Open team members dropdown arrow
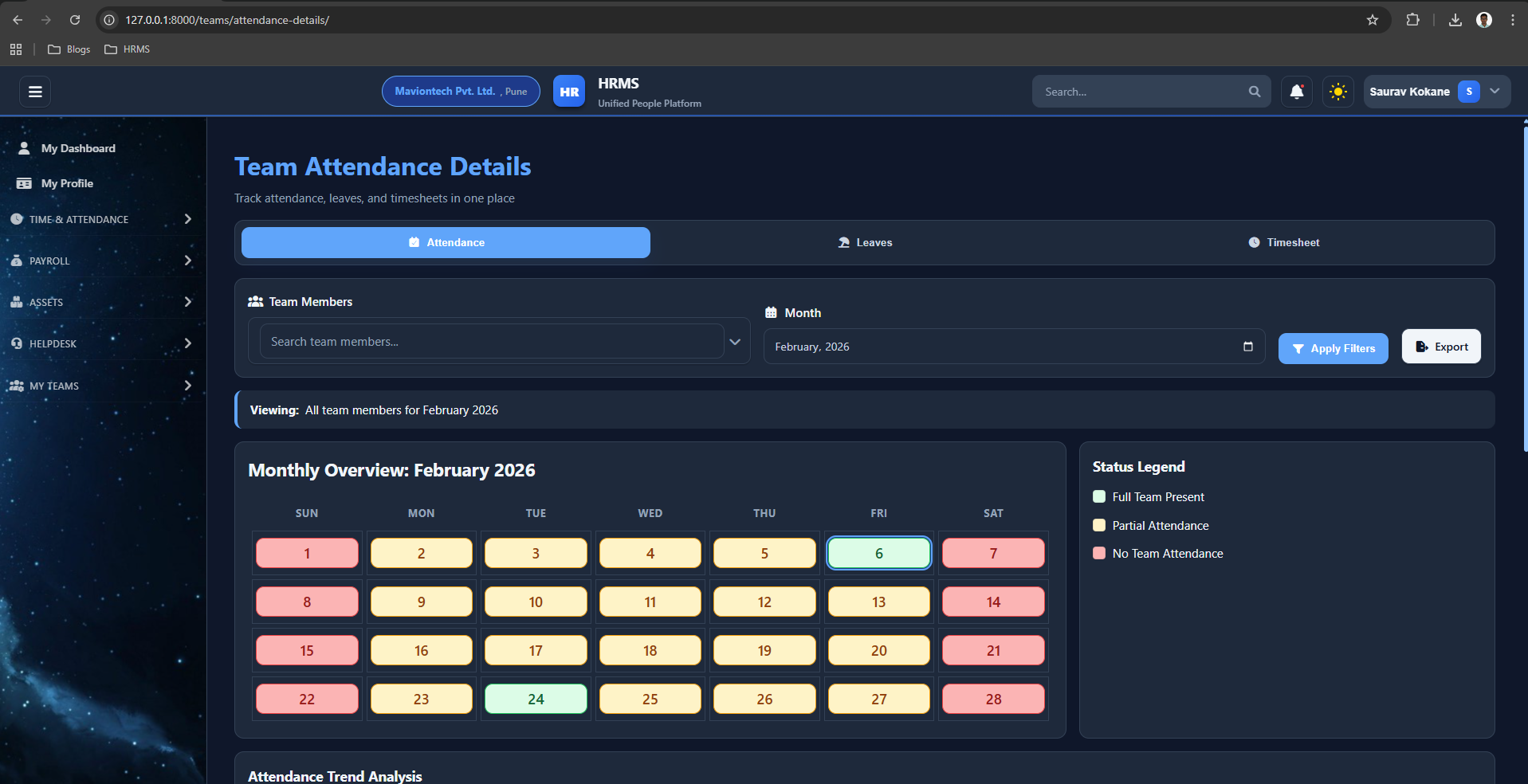Viewport: 1528px width, 784px height. pos(735,342)
